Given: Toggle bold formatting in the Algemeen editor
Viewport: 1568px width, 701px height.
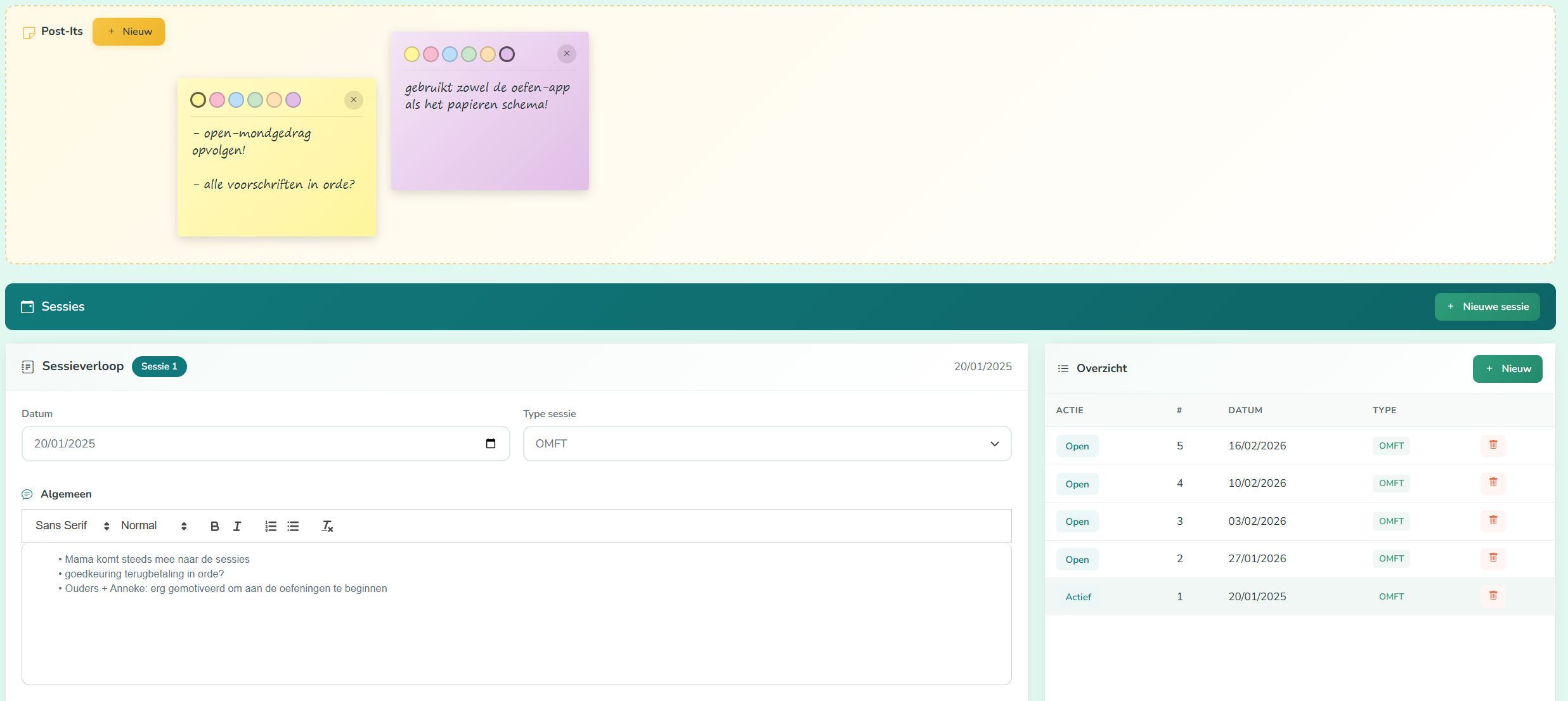Looking at the screenshot, I should tap(214, 526).
